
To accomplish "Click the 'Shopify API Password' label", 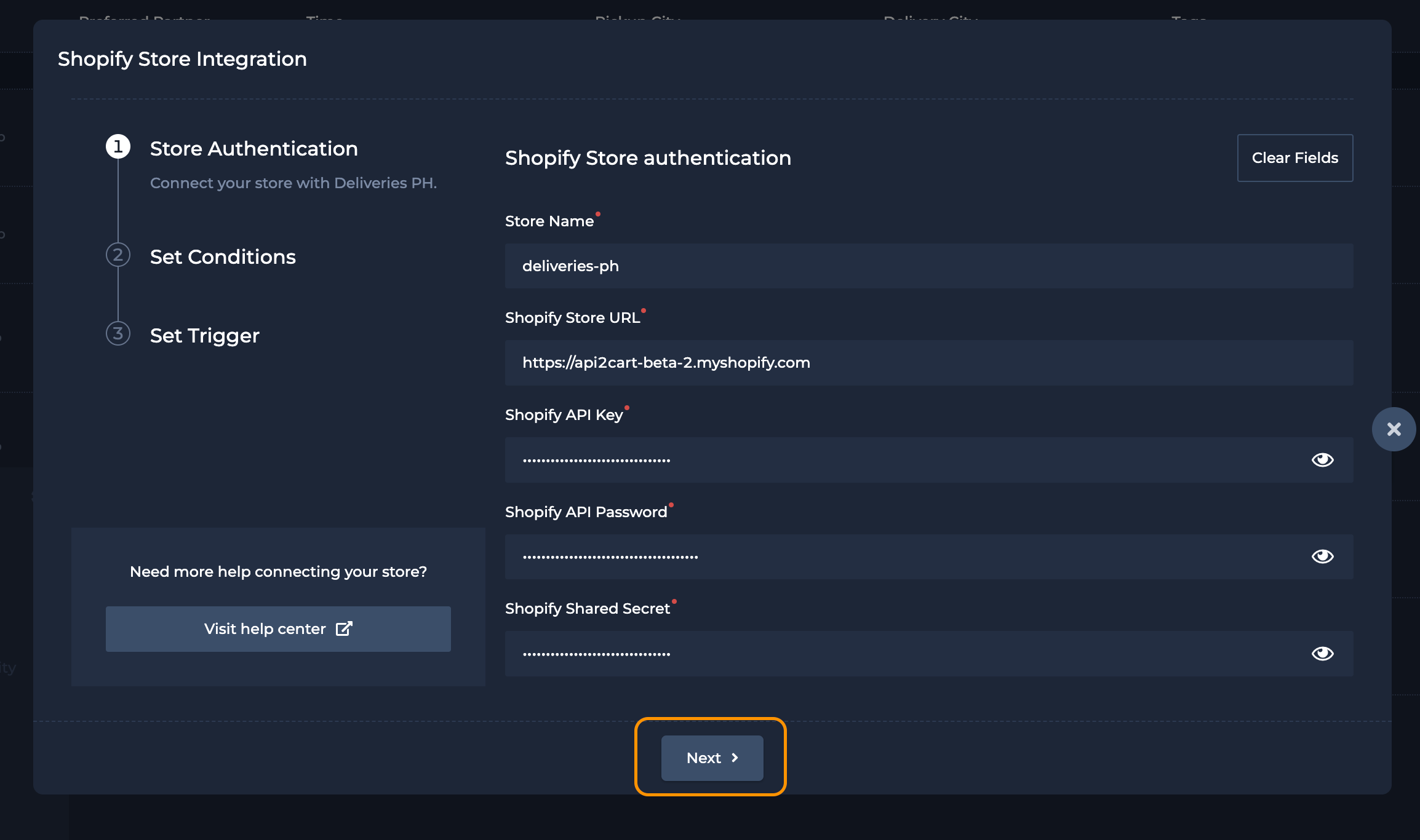I will (x=586, y=512).
